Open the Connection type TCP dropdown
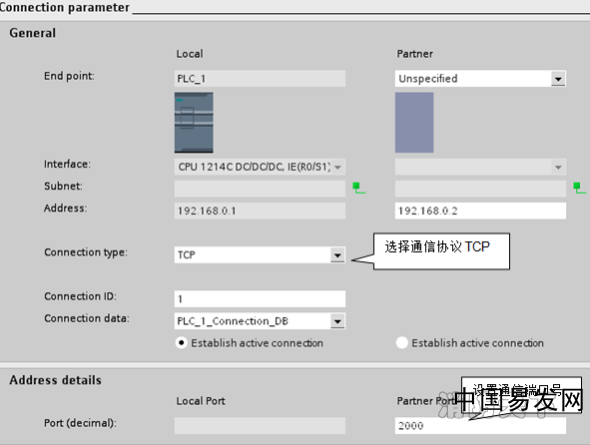This screenshot has width=590, height=445. 338,255
